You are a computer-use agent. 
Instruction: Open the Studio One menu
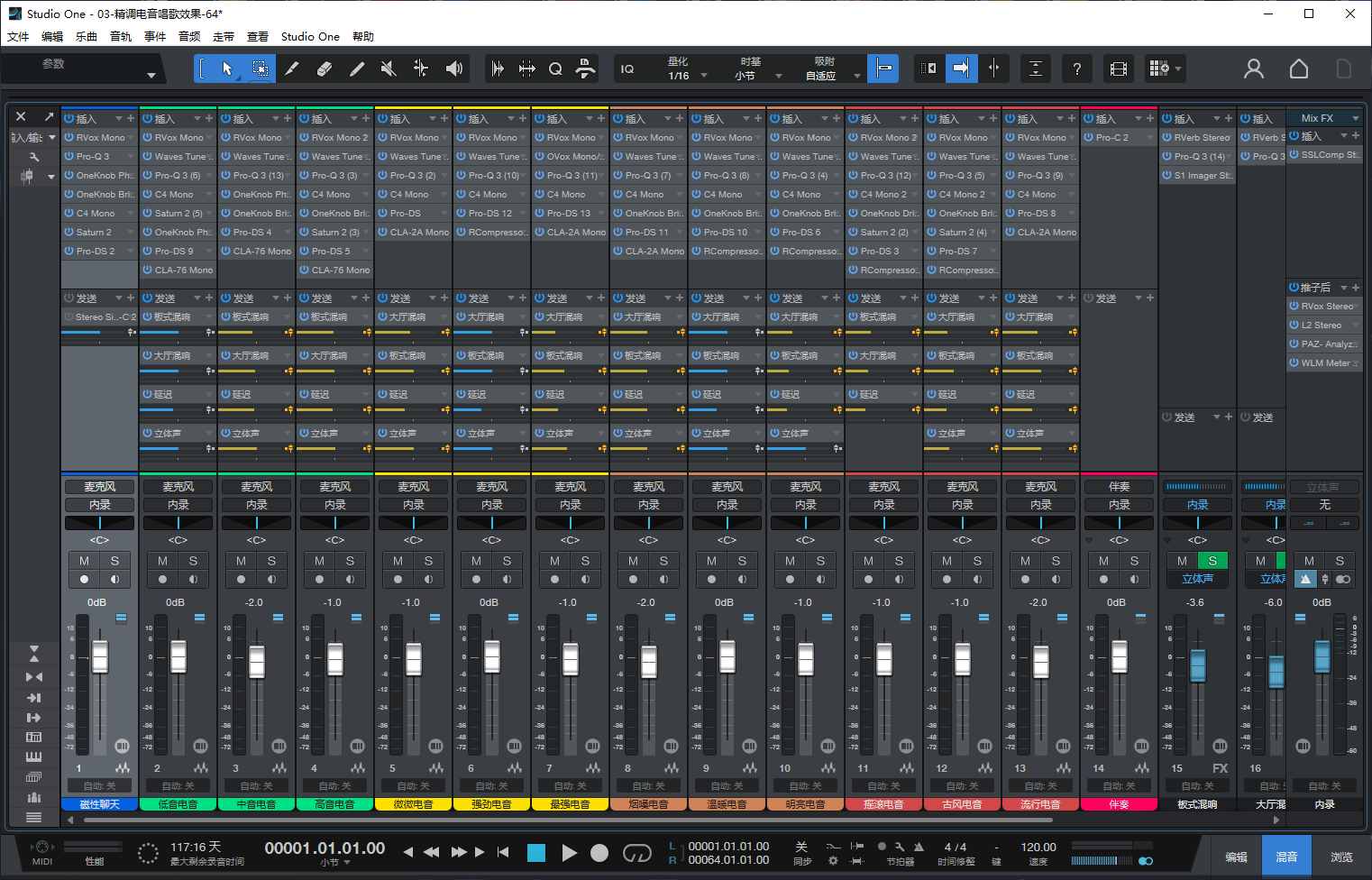[310, 37]
